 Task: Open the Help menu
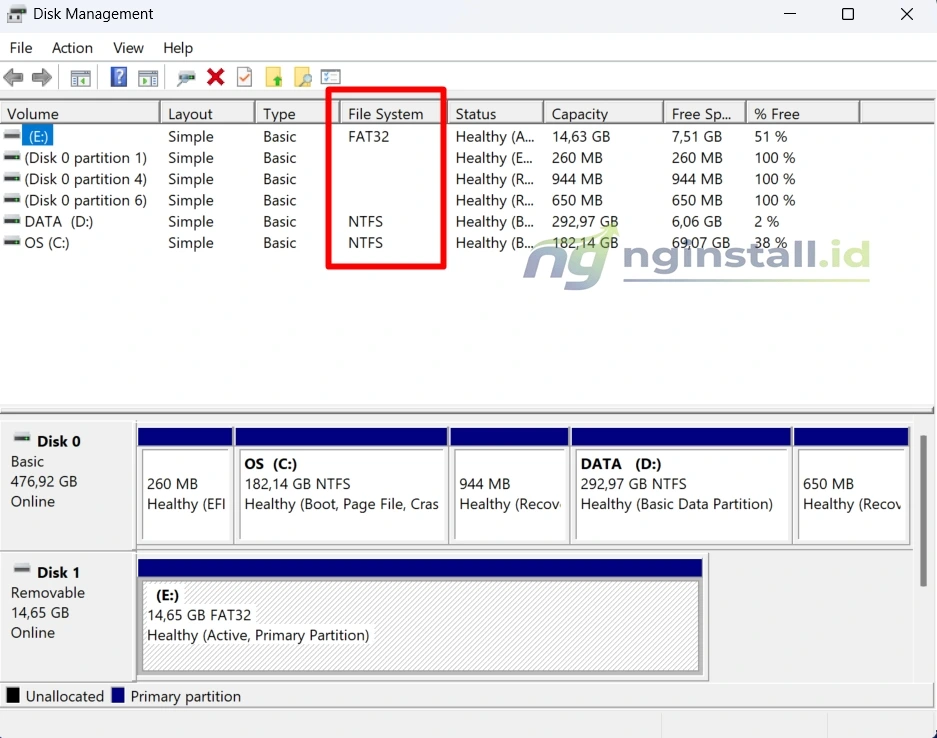point(178,48)
